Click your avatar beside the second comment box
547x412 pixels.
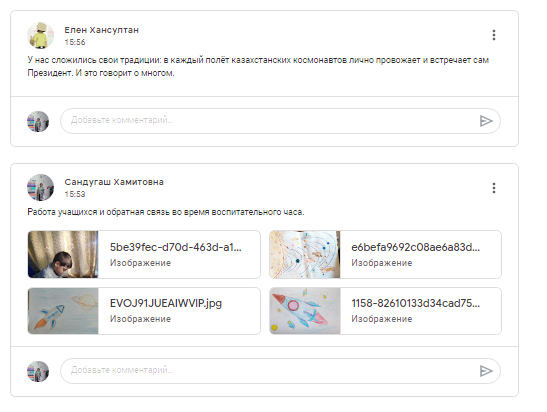[x=38, y=371]
